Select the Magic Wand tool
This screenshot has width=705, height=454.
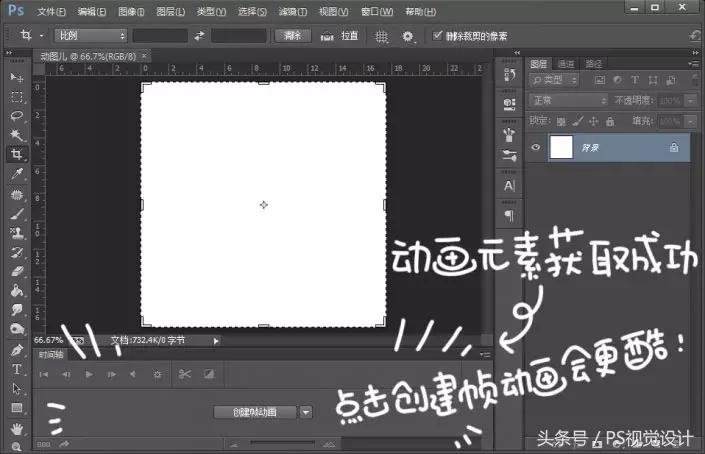17,135
